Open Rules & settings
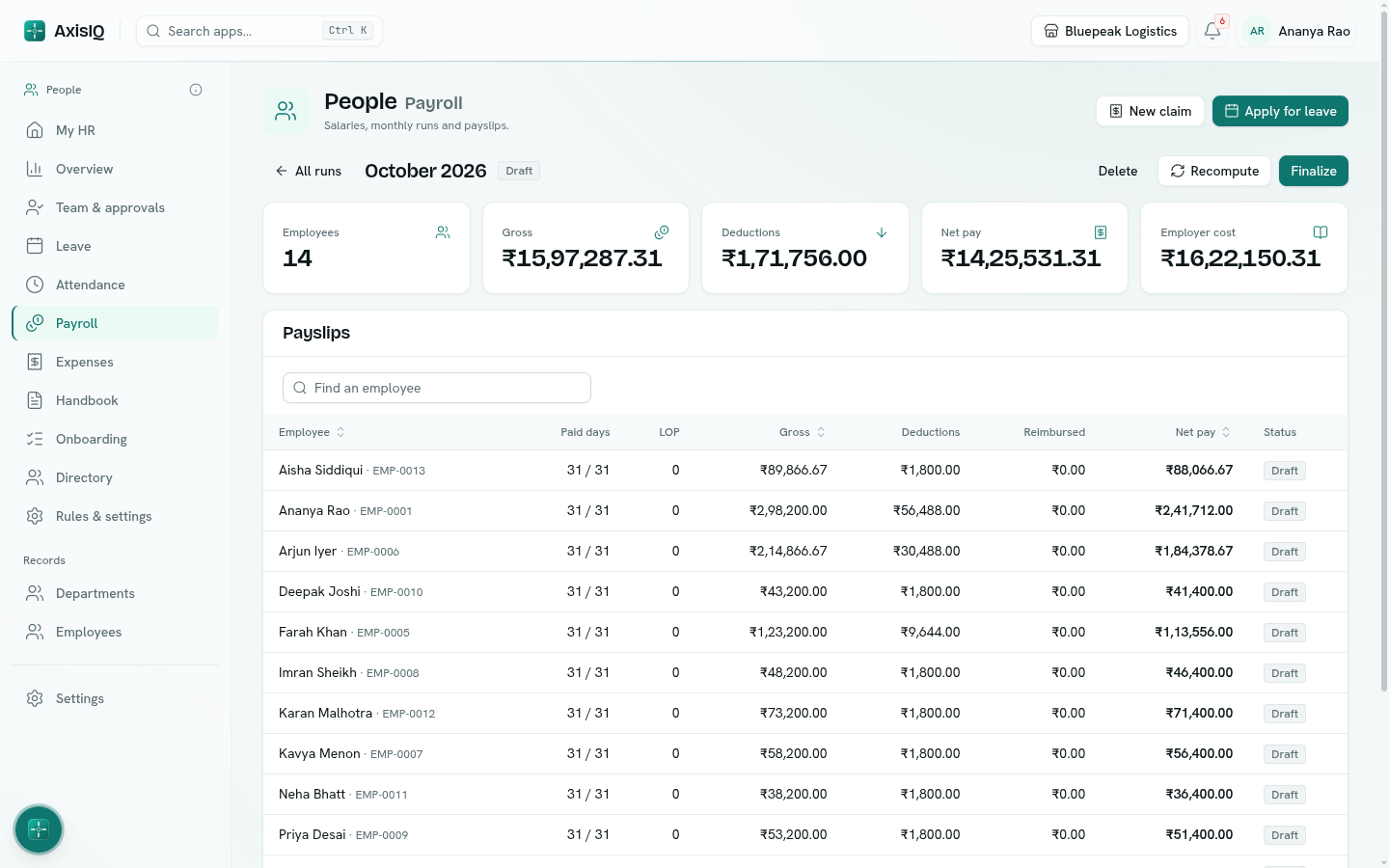The width and height of the screenshot is (1389, 868). pos(115,516)
